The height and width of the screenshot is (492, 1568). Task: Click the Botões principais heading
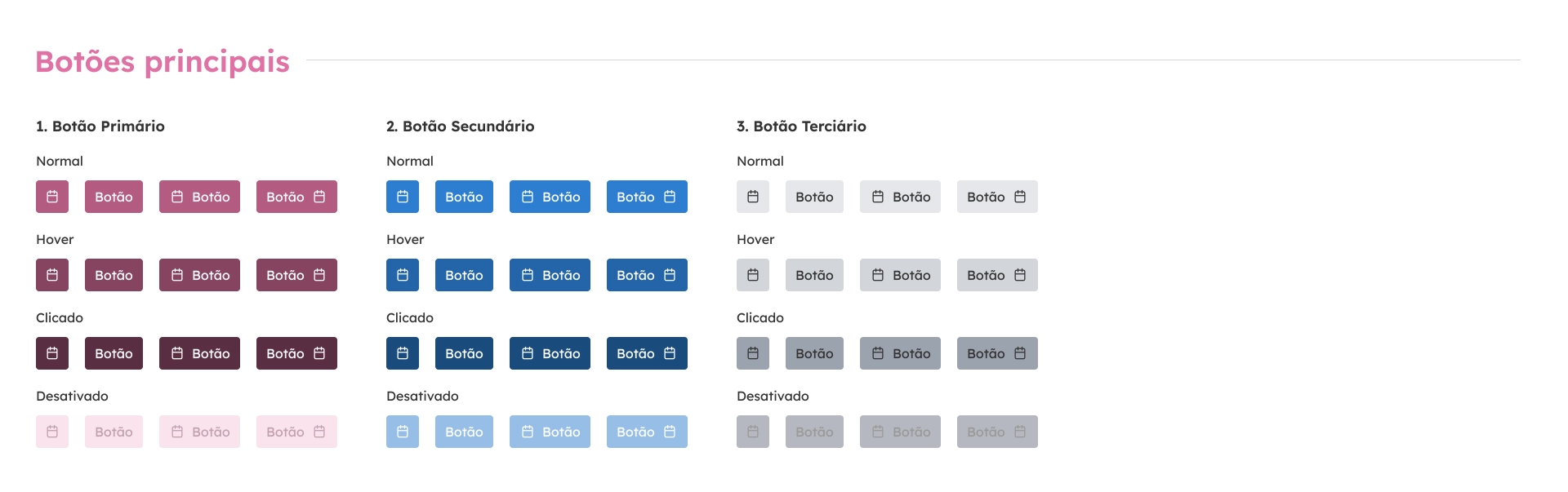pyautogui.click(x=163, y=62)
